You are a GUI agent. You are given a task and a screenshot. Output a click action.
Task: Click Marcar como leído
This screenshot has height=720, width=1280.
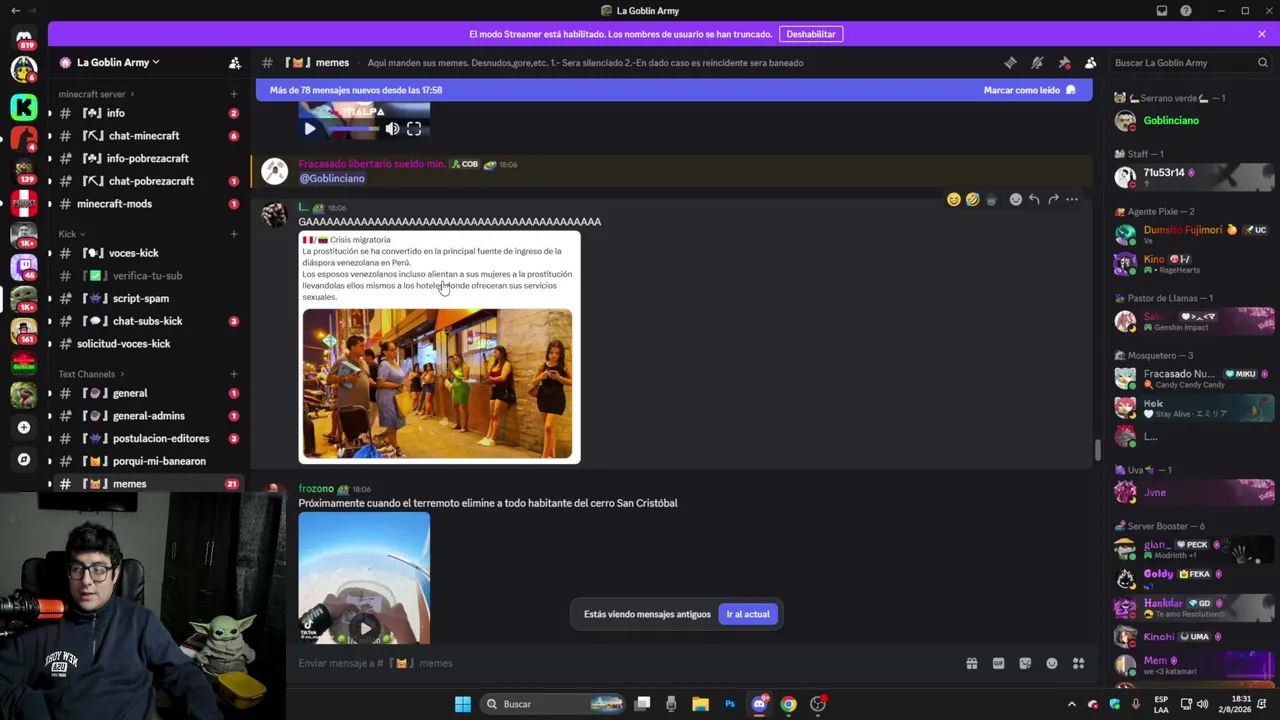[x=1029, y=90]
